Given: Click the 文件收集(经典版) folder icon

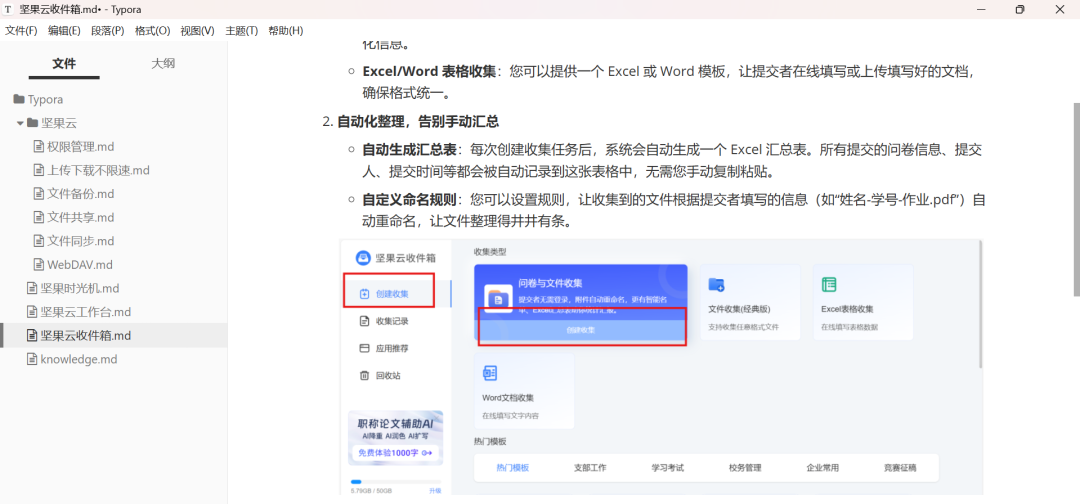Looking at the screenshot, I should (x=716, y=284).
